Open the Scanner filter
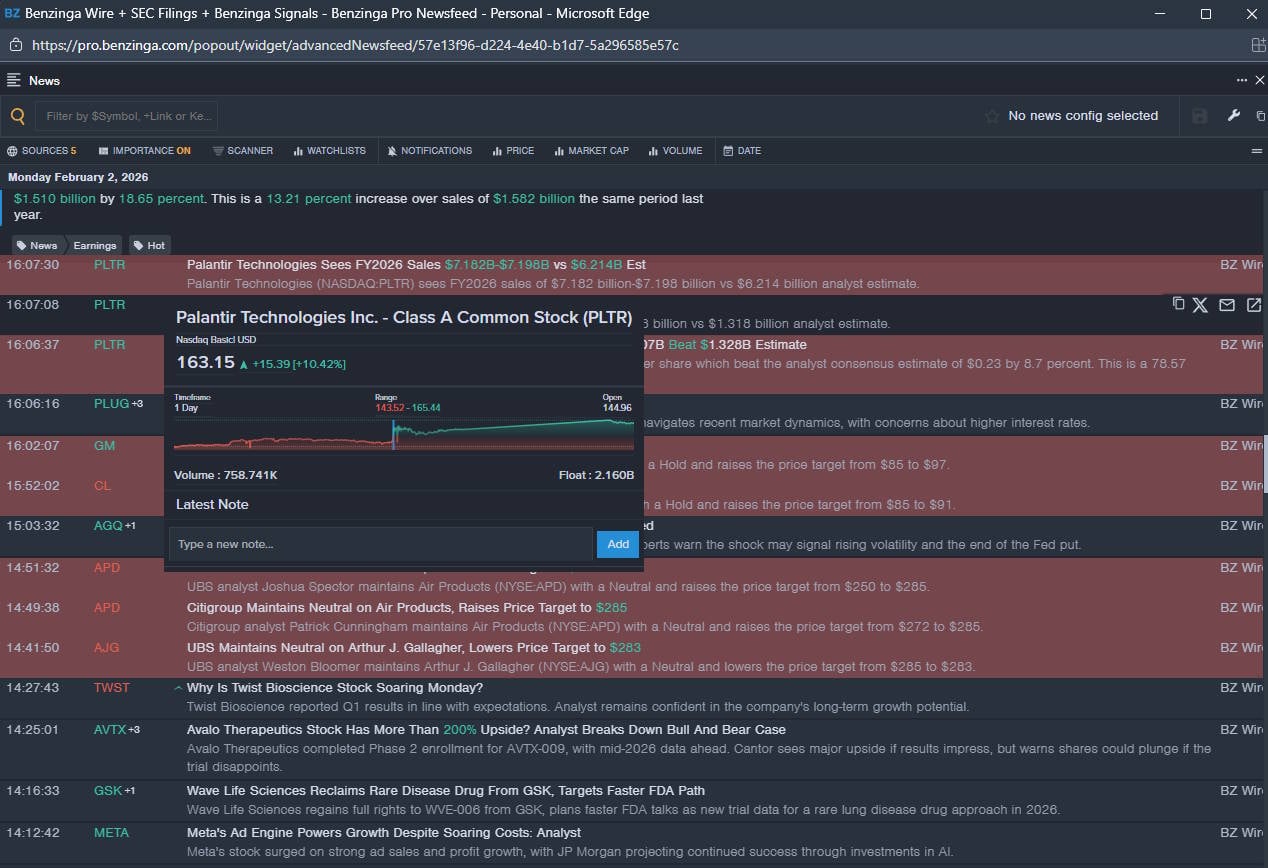 point(243,151)
